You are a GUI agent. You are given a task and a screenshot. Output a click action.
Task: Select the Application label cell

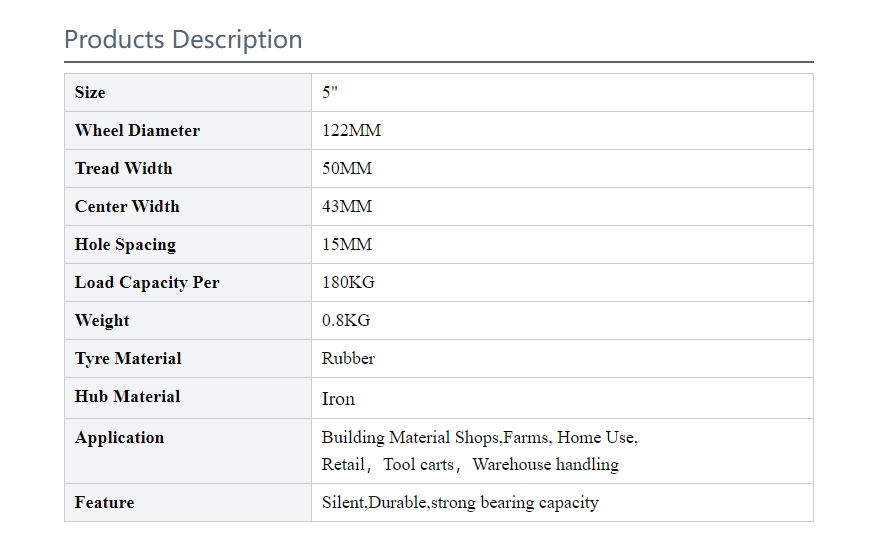(x=188, y=451)
